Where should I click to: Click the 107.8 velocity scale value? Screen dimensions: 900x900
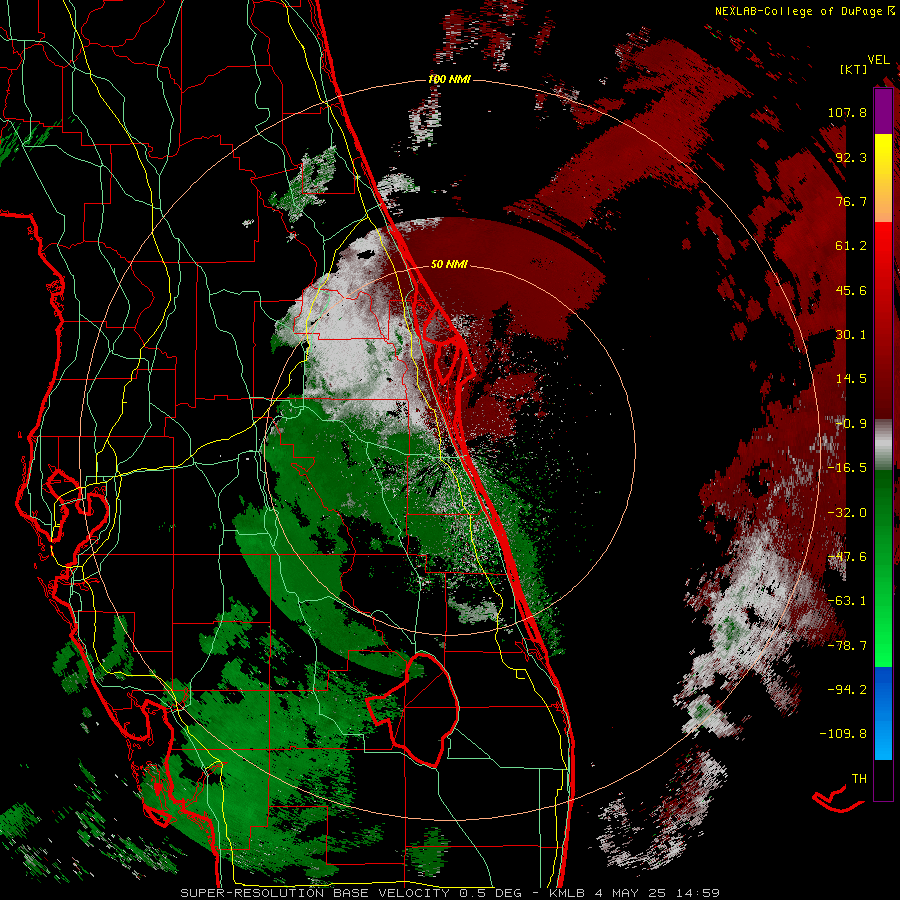coord(847,112)
